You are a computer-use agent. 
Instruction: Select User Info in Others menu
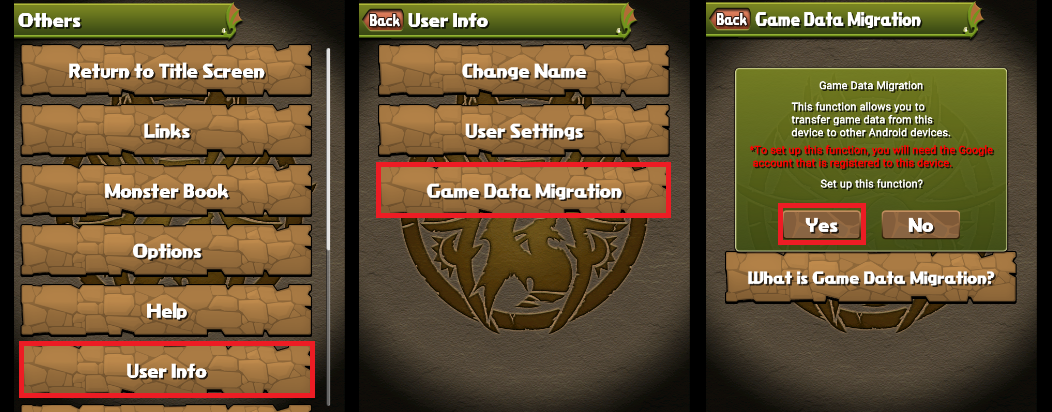(x=166, y=370)
